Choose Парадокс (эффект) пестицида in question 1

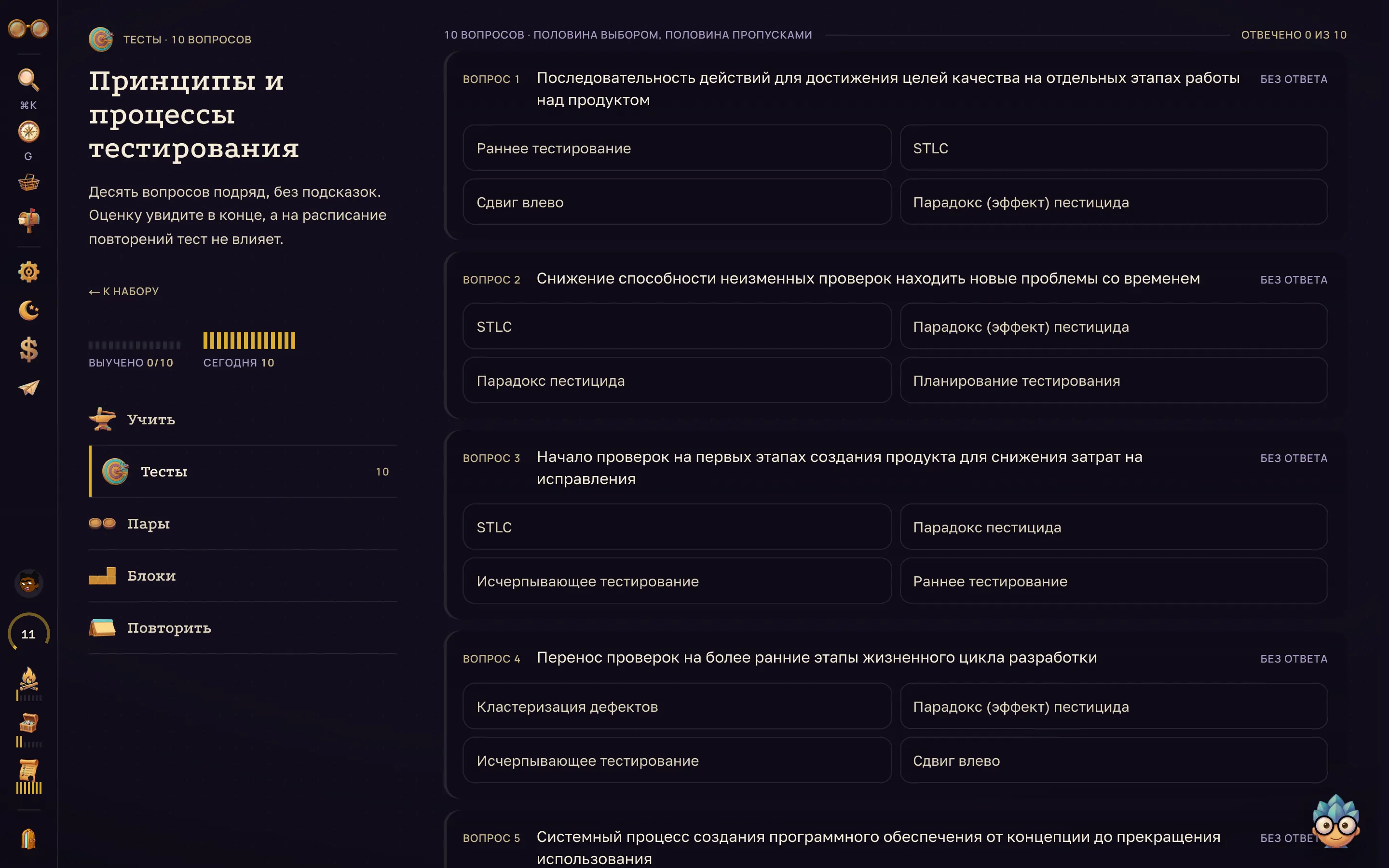[1114, 202]
